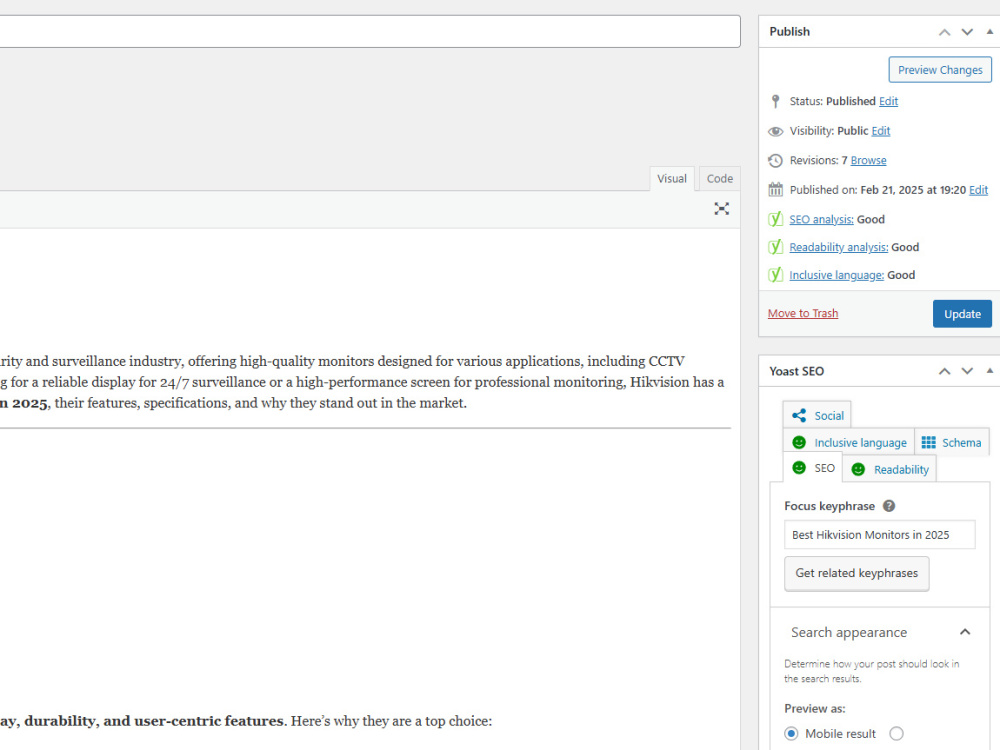
Task: Browse the post revisions
Action: [868, 160]
